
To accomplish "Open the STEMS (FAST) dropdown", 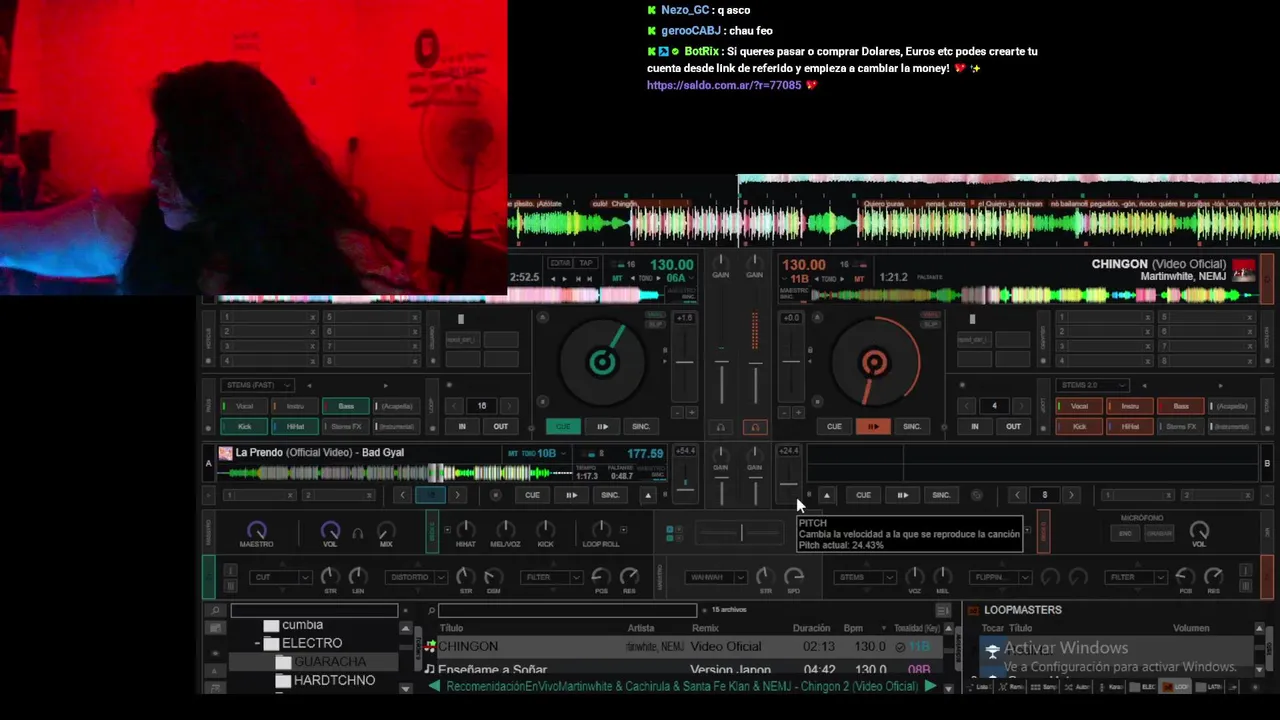I will [x=258, y=385].
